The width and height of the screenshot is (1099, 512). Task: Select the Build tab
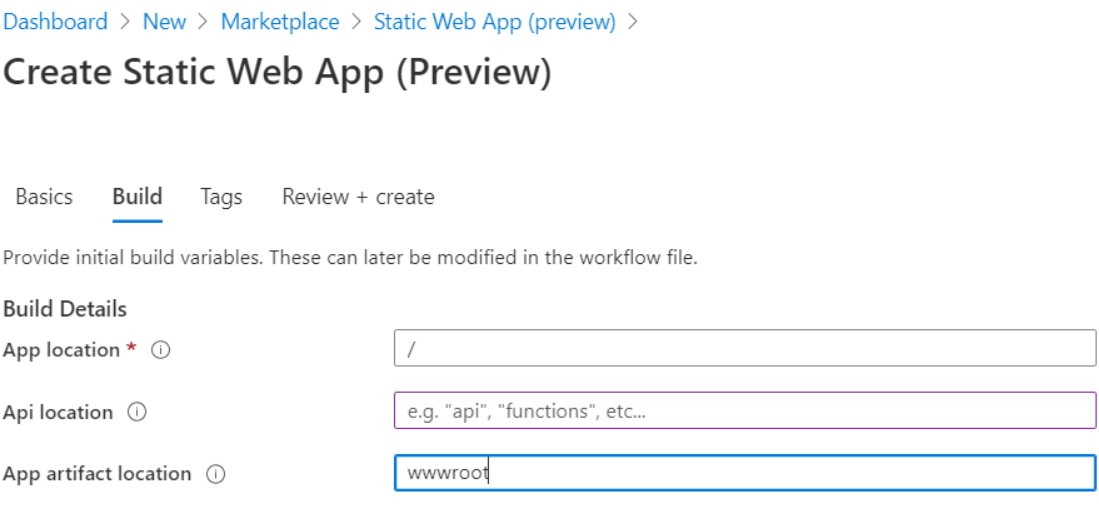[x=137, y=196]
